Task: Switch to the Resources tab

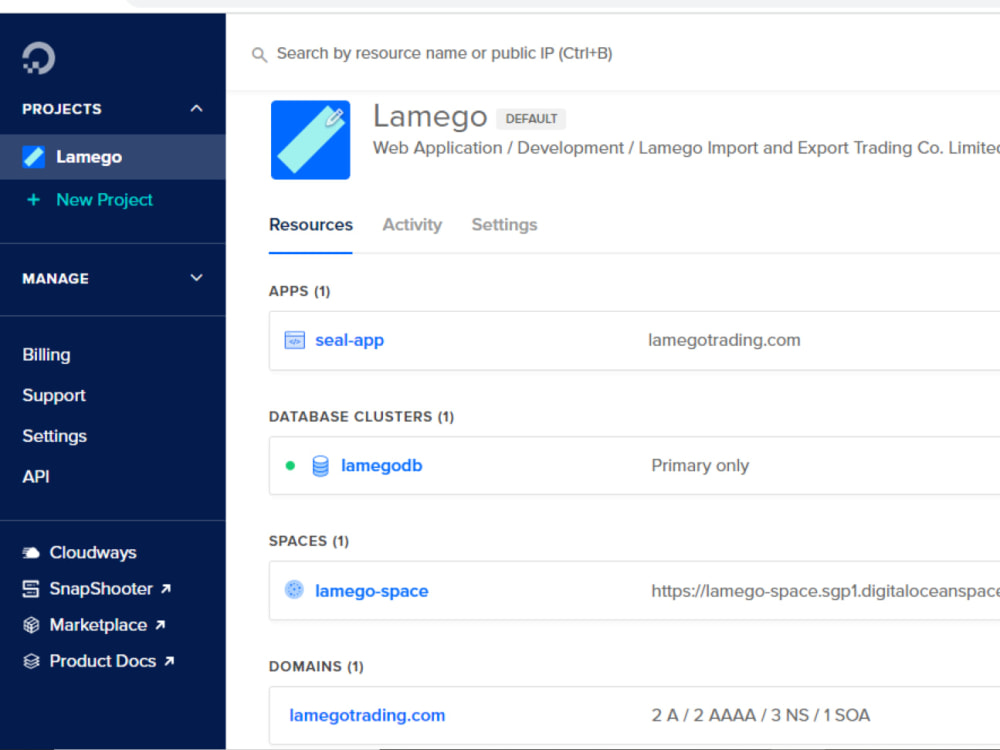Action: point(311,225)
